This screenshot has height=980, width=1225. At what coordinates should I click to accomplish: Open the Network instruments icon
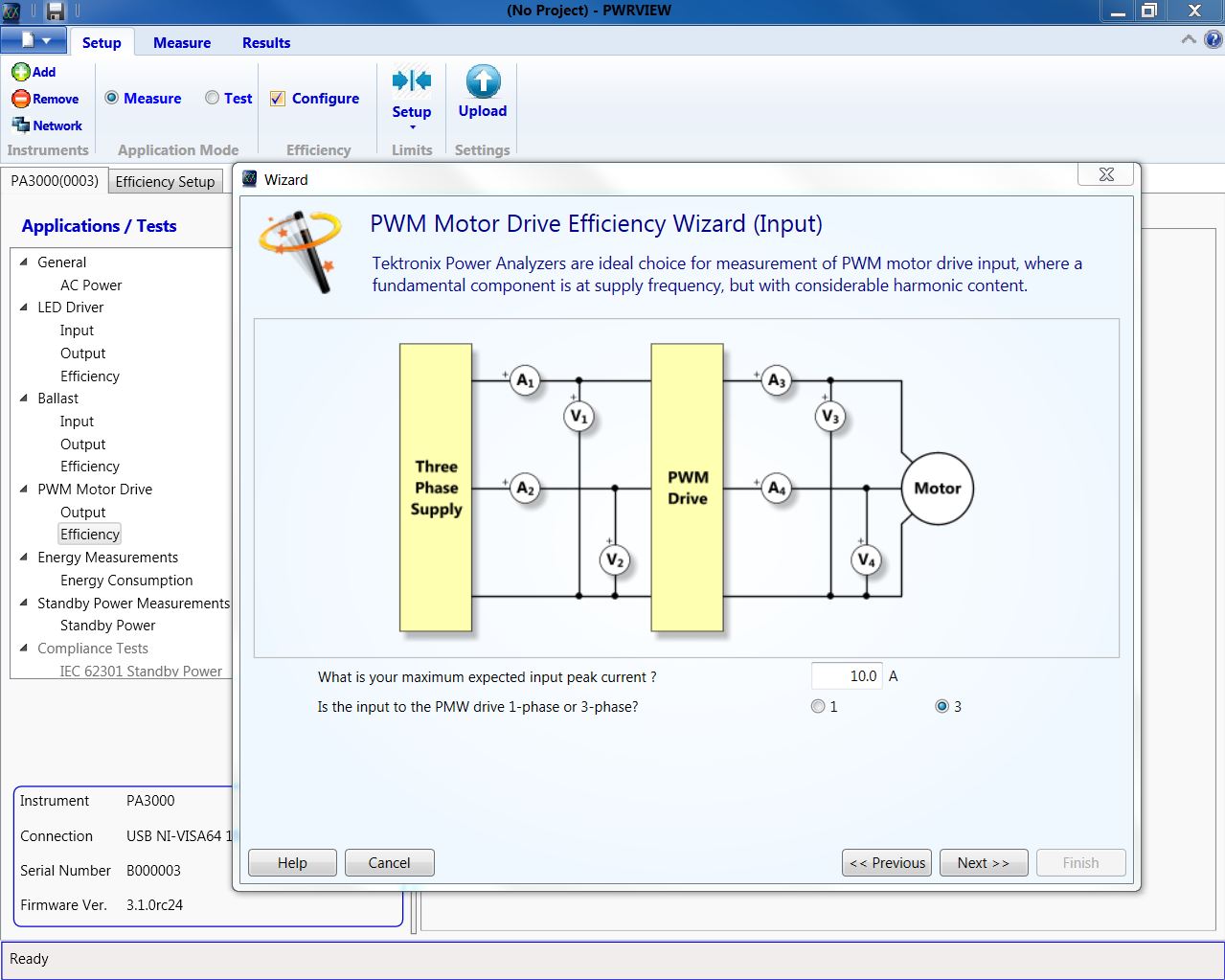coord(21,125)
